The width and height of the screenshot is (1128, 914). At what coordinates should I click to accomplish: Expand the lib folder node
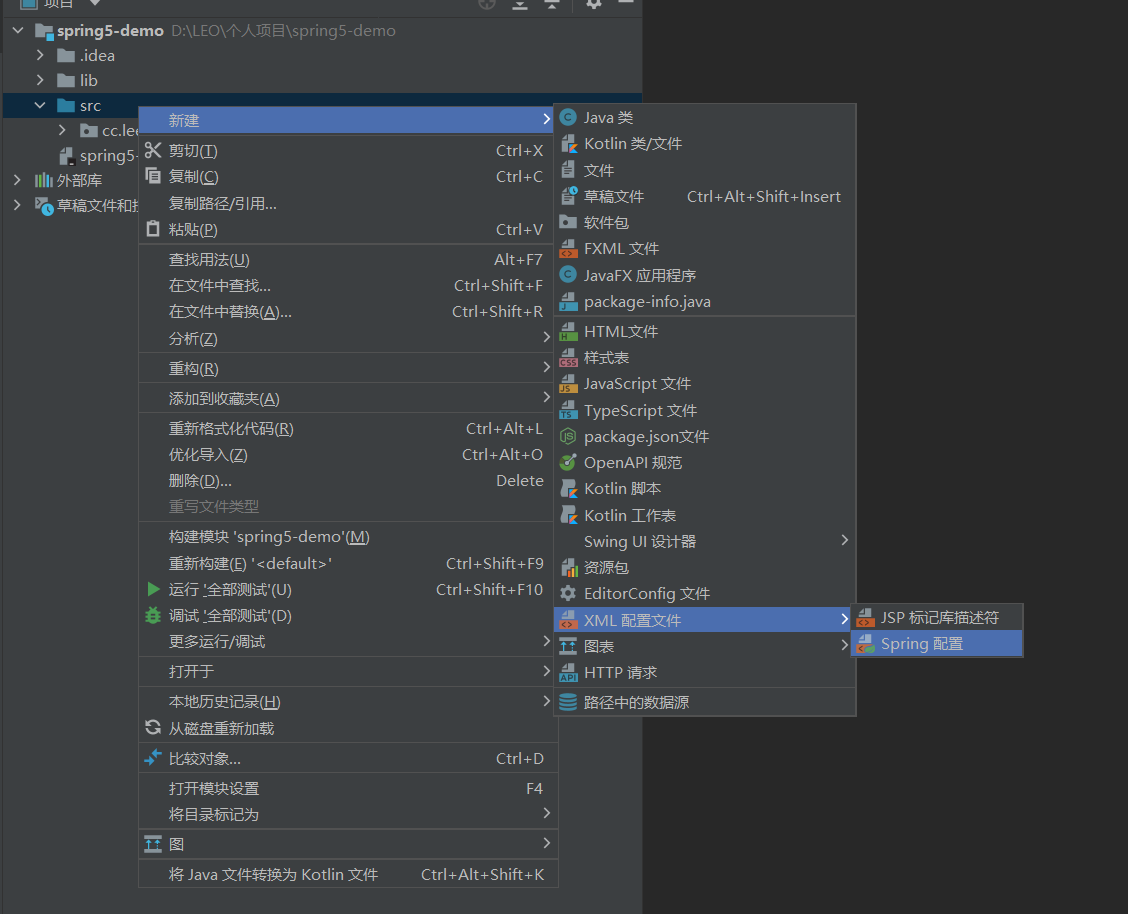click(x=40, y=81)
